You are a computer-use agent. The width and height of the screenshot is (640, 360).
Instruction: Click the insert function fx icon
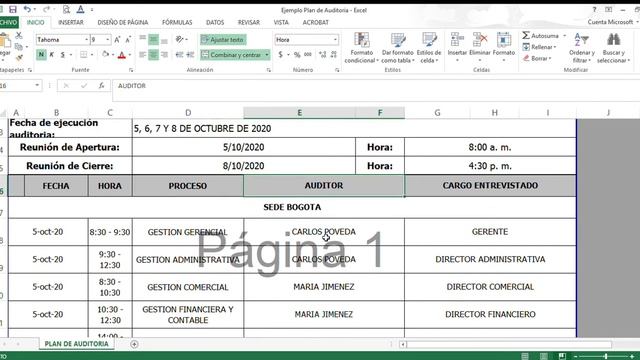101,86
